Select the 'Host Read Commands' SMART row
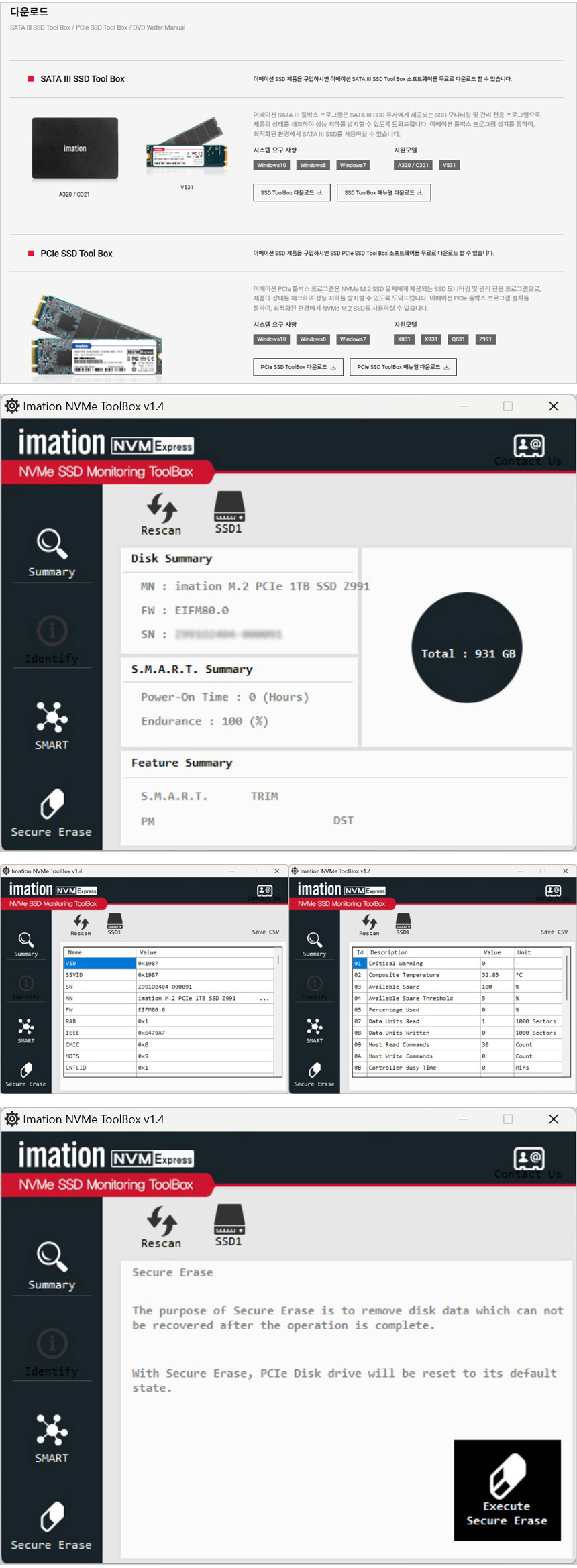Screen dimensions: 577x1568 click(x=458, y=1044)
